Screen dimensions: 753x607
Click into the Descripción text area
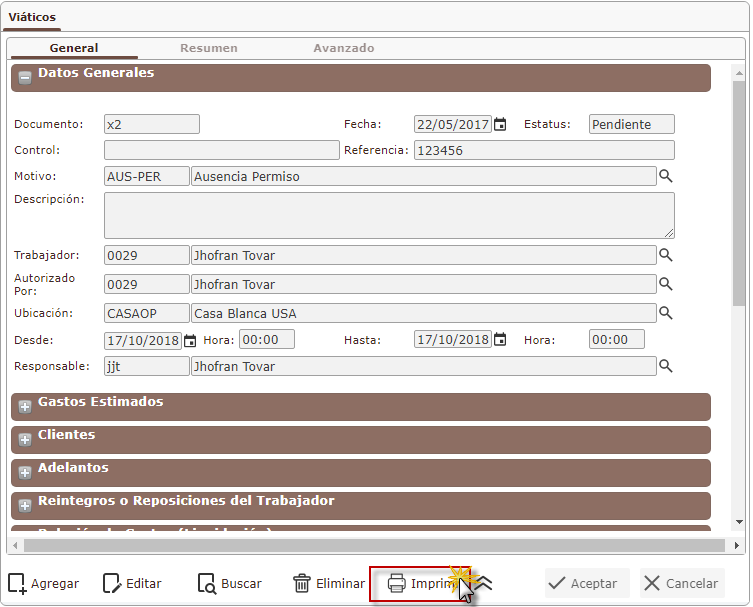(389, 215)
